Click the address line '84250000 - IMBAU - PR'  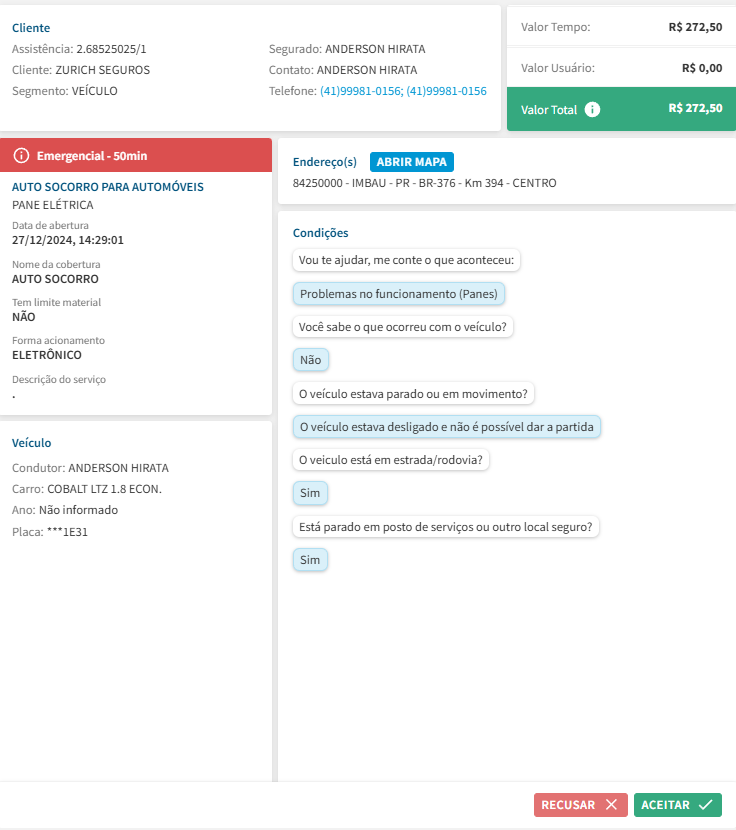point(425,183)
